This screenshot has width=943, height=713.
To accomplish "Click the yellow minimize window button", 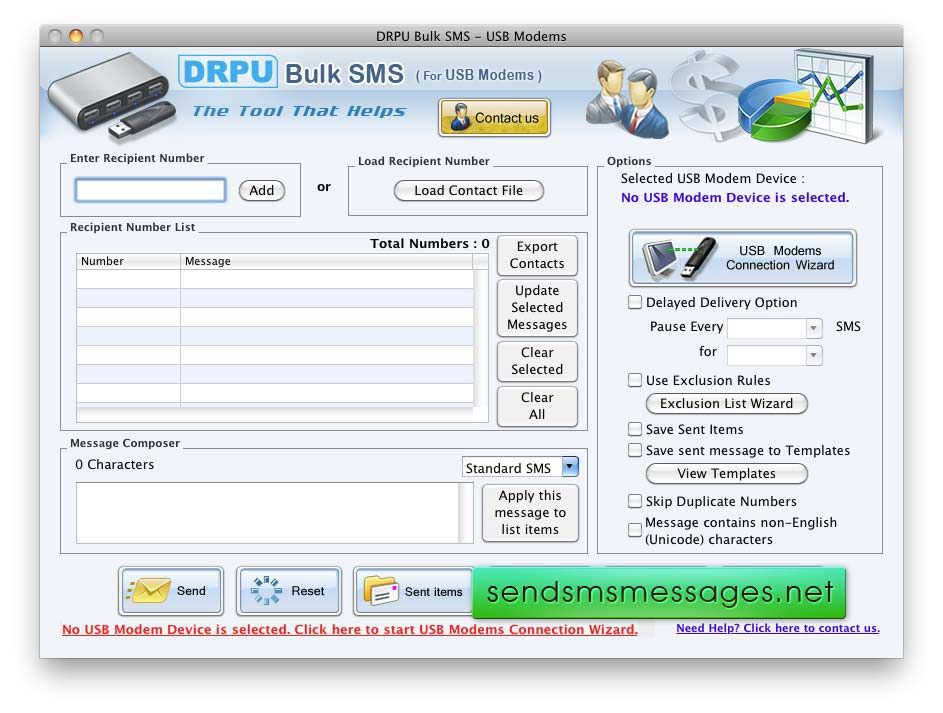I will tap(76, 36).
